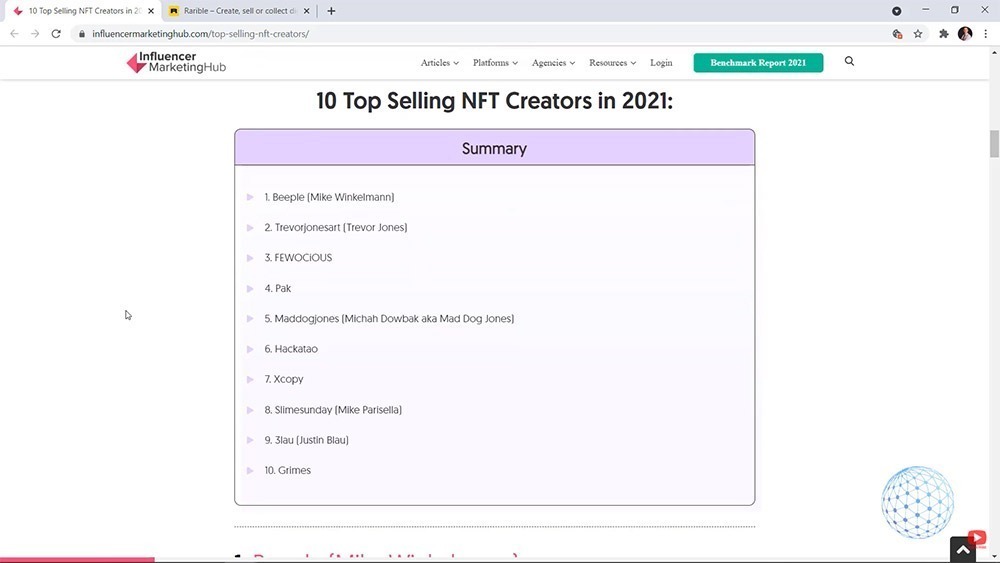Screen dimensions: 1000x563
Task: Click the Benchmark Report 2021 button
Action: click(758, 62)
